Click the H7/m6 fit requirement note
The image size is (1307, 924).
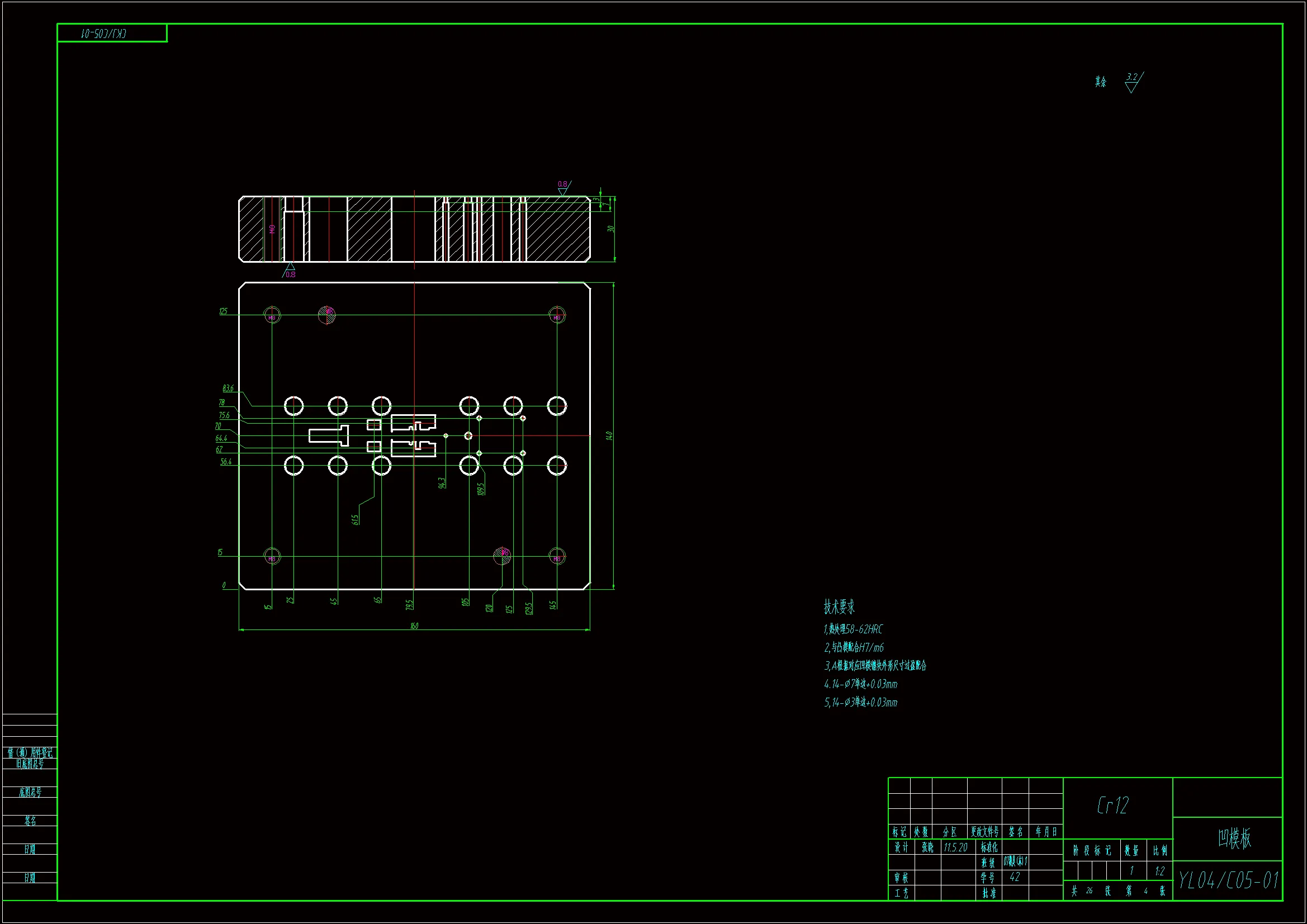click(854, 647)
